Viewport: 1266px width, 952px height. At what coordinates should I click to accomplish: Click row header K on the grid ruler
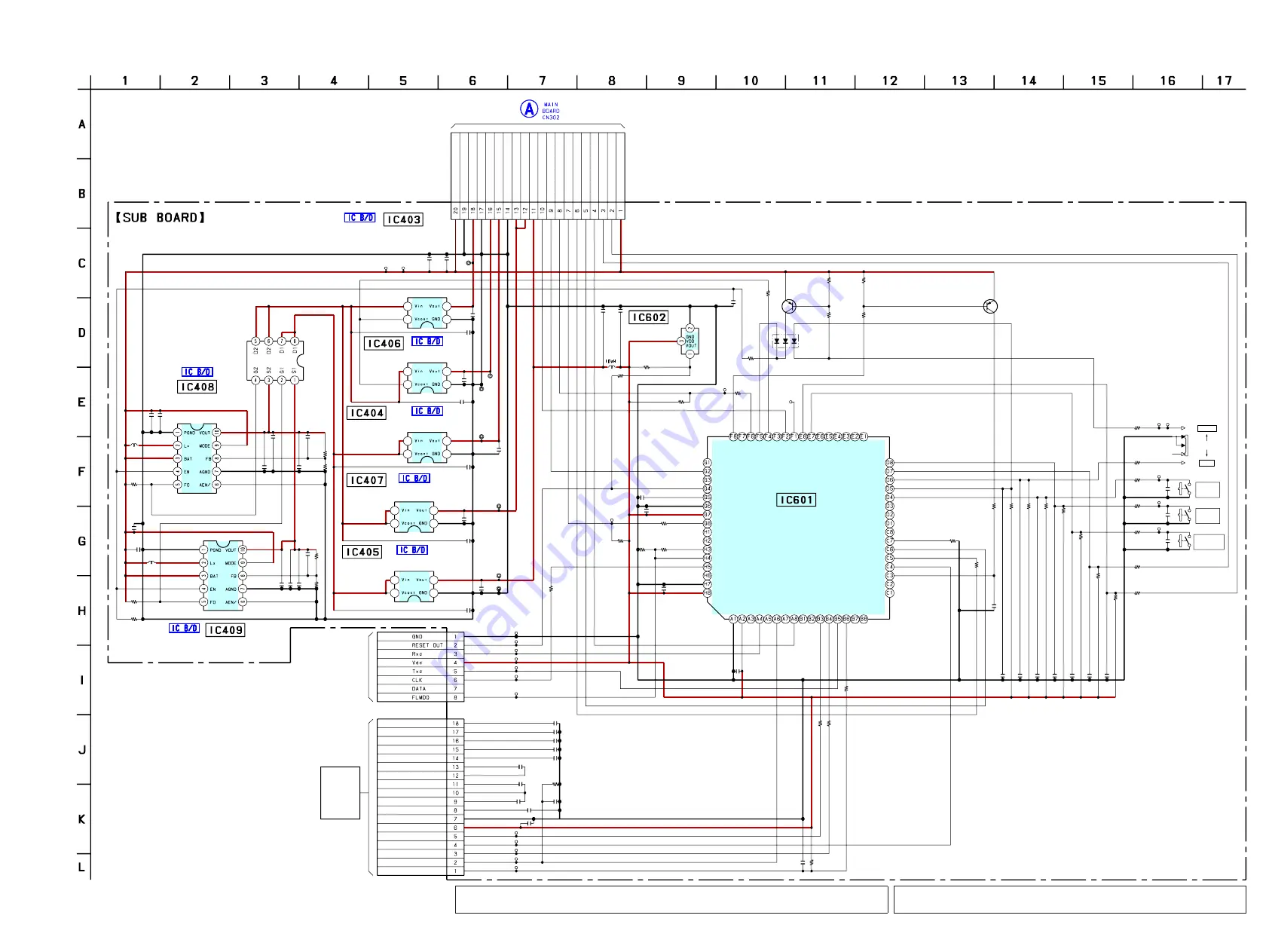[81, 819]
